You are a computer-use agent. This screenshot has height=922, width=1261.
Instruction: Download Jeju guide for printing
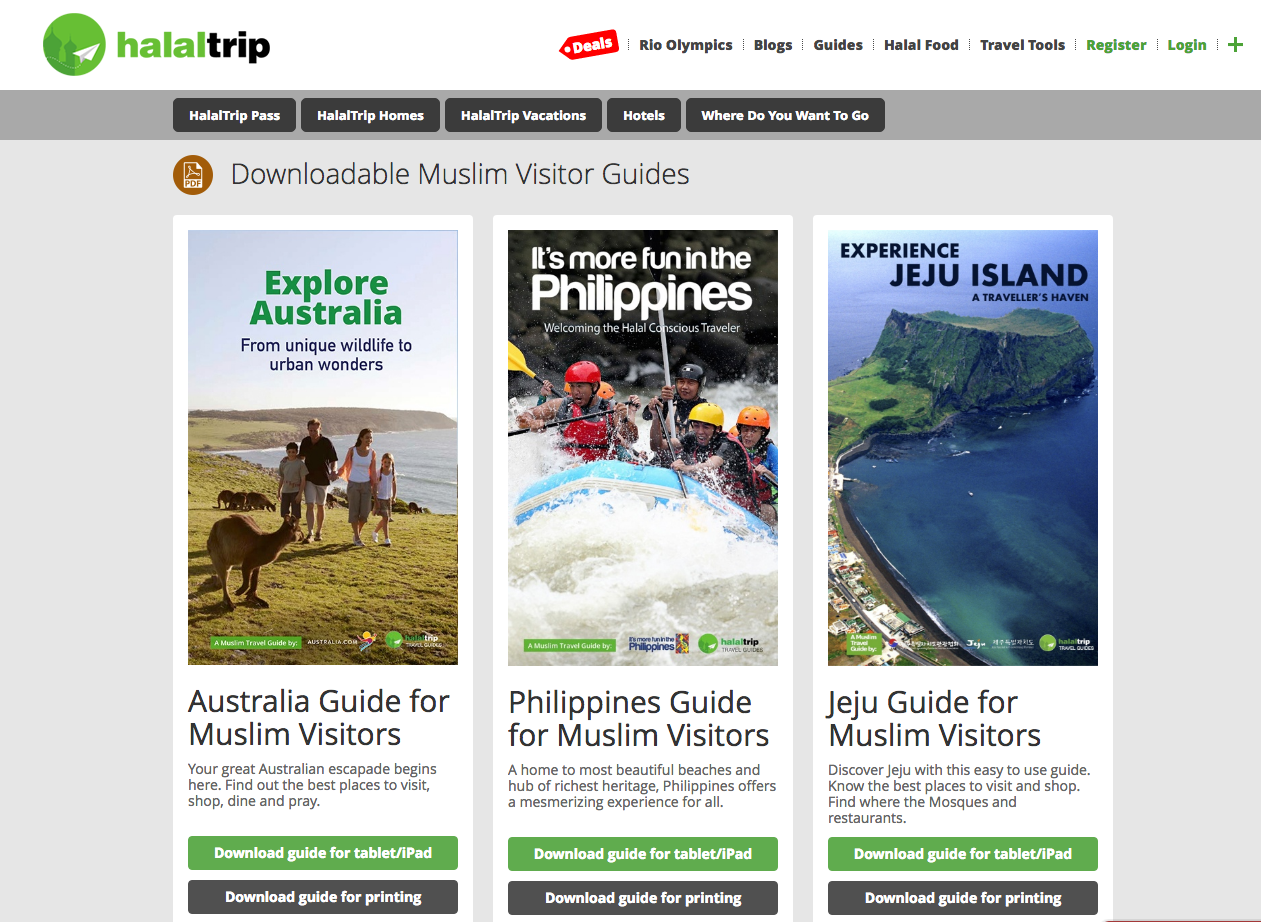click(x=963, y=898)
